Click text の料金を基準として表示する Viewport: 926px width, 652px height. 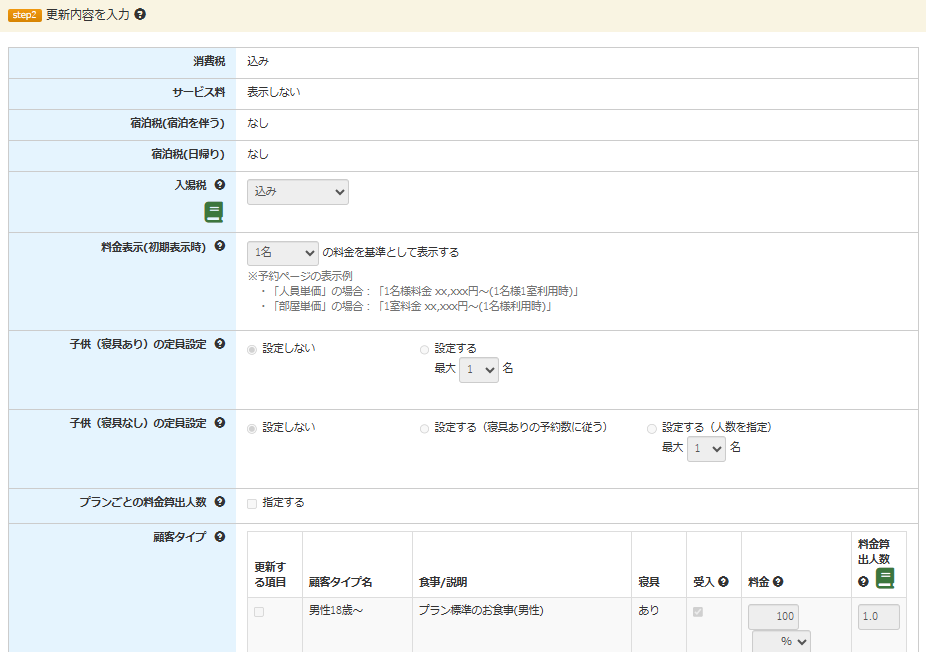tap(390, 252)
